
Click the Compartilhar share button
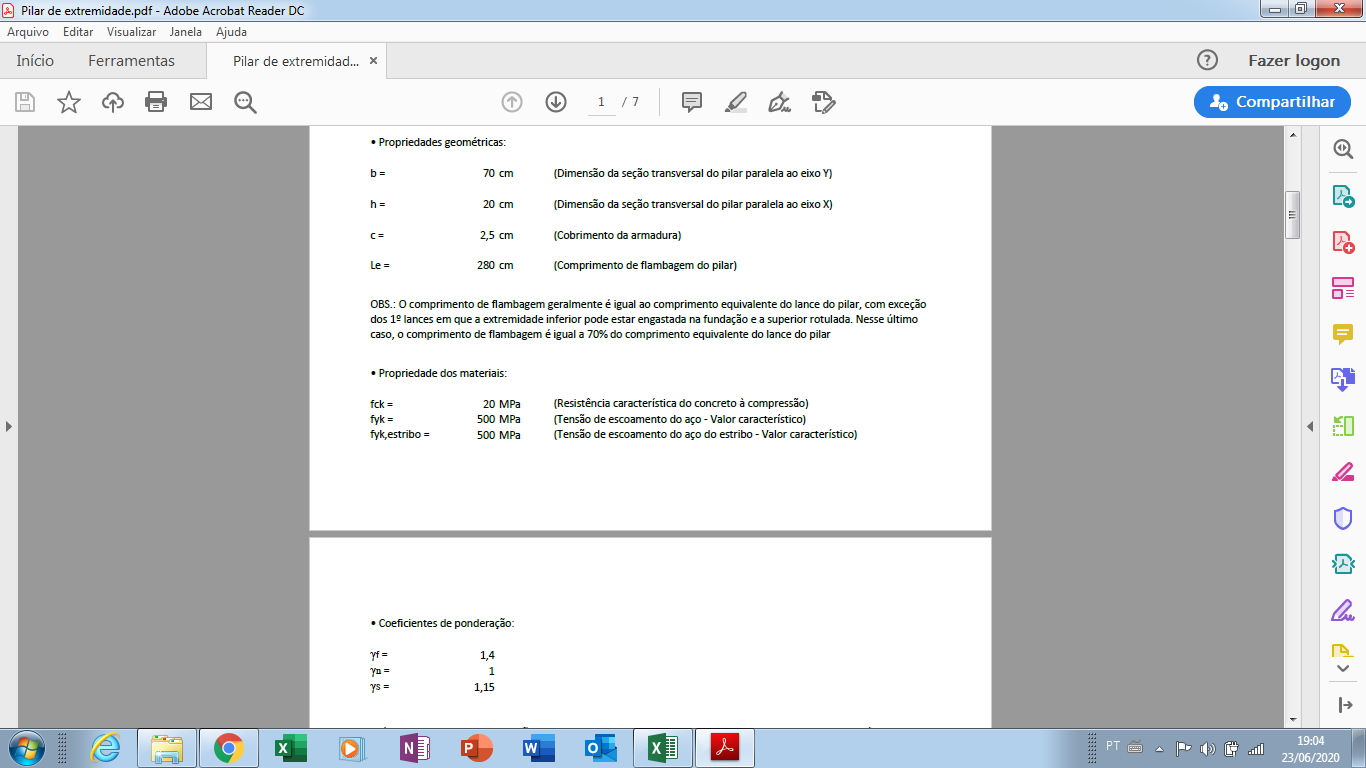pyautogui.click(x=1272, y=102)
